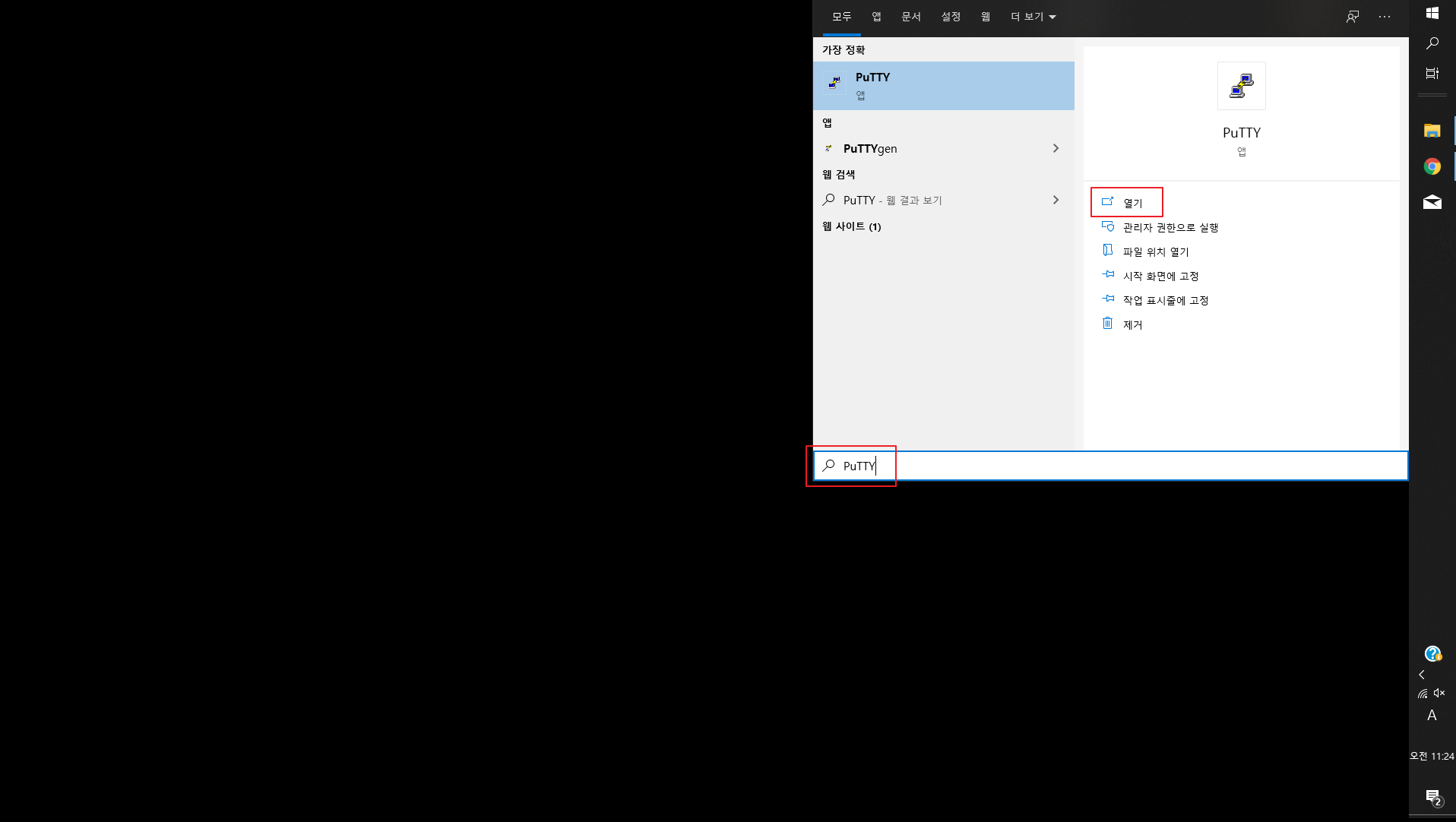Open the three-dot options menu in the search header
This screenshot has height=822, width=1456.
[x=1385, y=17]
